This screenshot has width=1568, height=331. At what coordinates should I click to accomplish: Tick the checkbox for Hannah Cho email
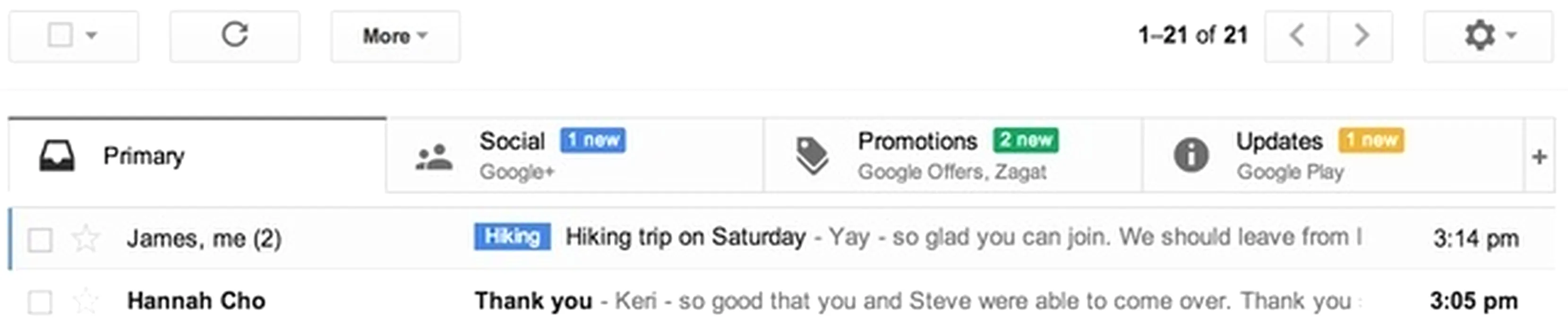40,302
